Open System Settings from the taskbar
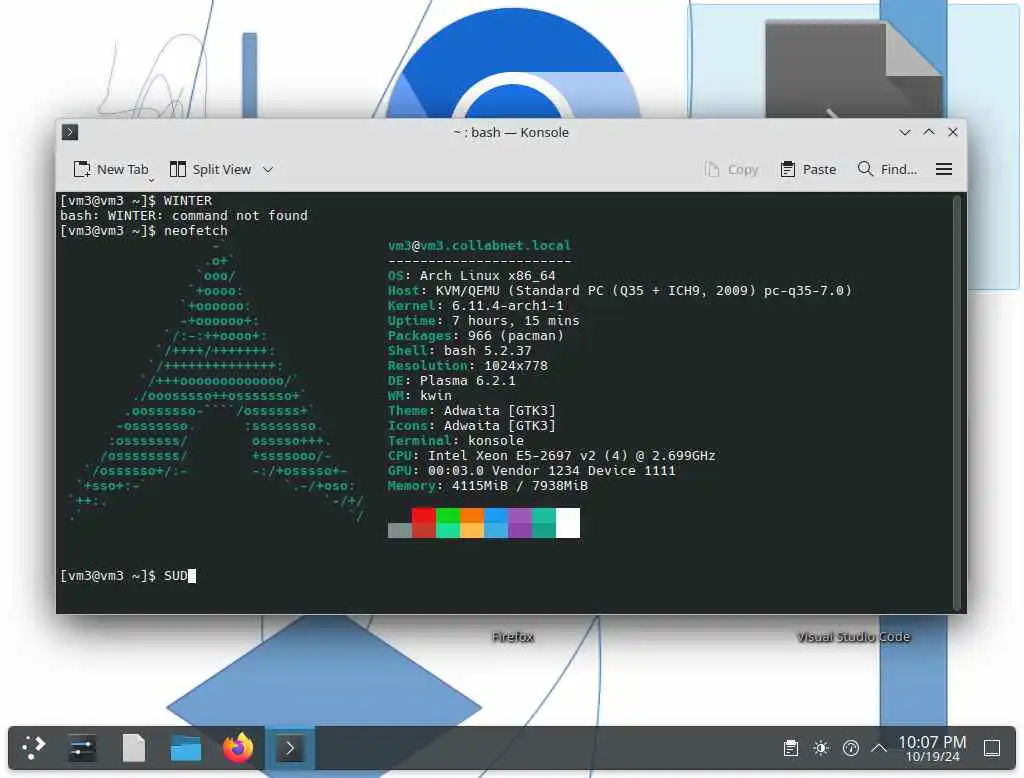The height and width of the screenshot is (778, 1024). (x=82, y=747)
